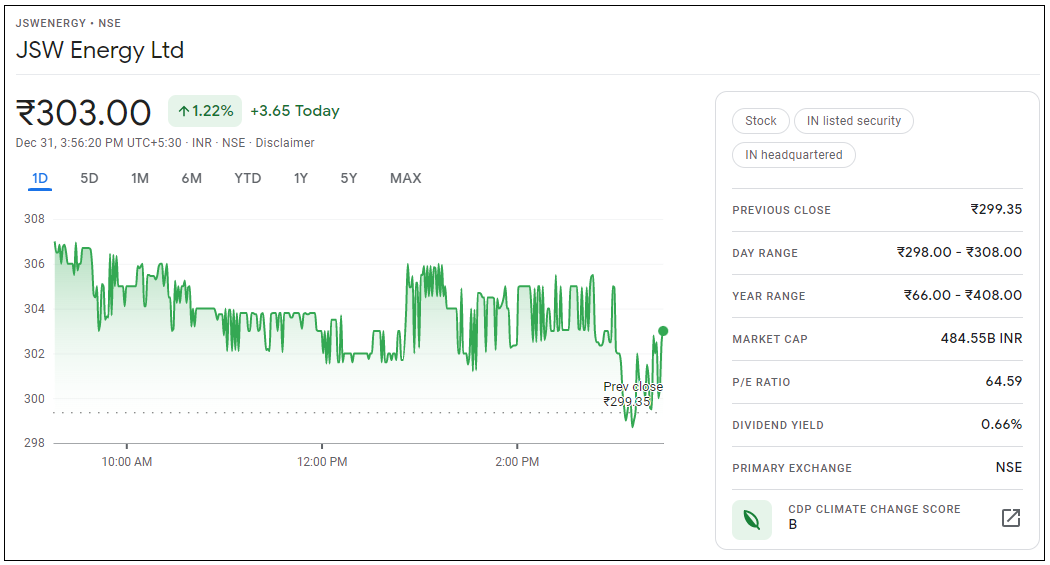Switch chart to 5D range
The image size is (1050, 565).
point(89,178)
